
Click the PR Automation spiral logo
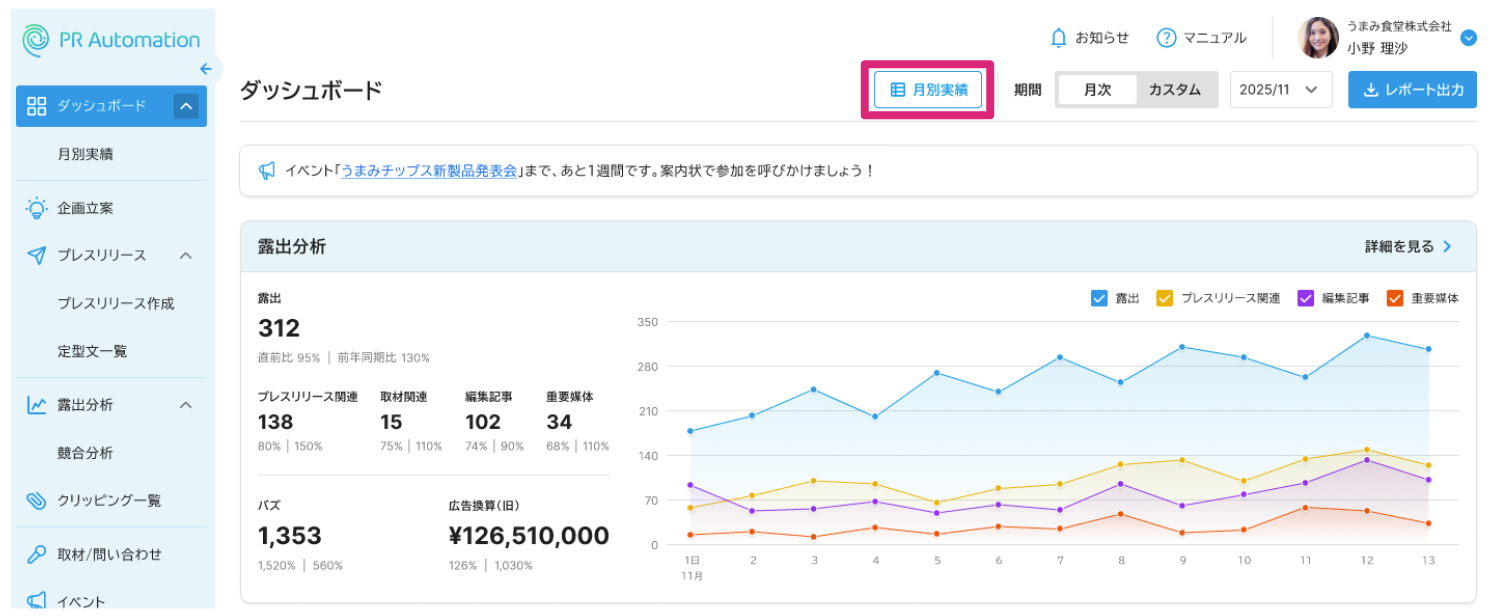[37, 40]
